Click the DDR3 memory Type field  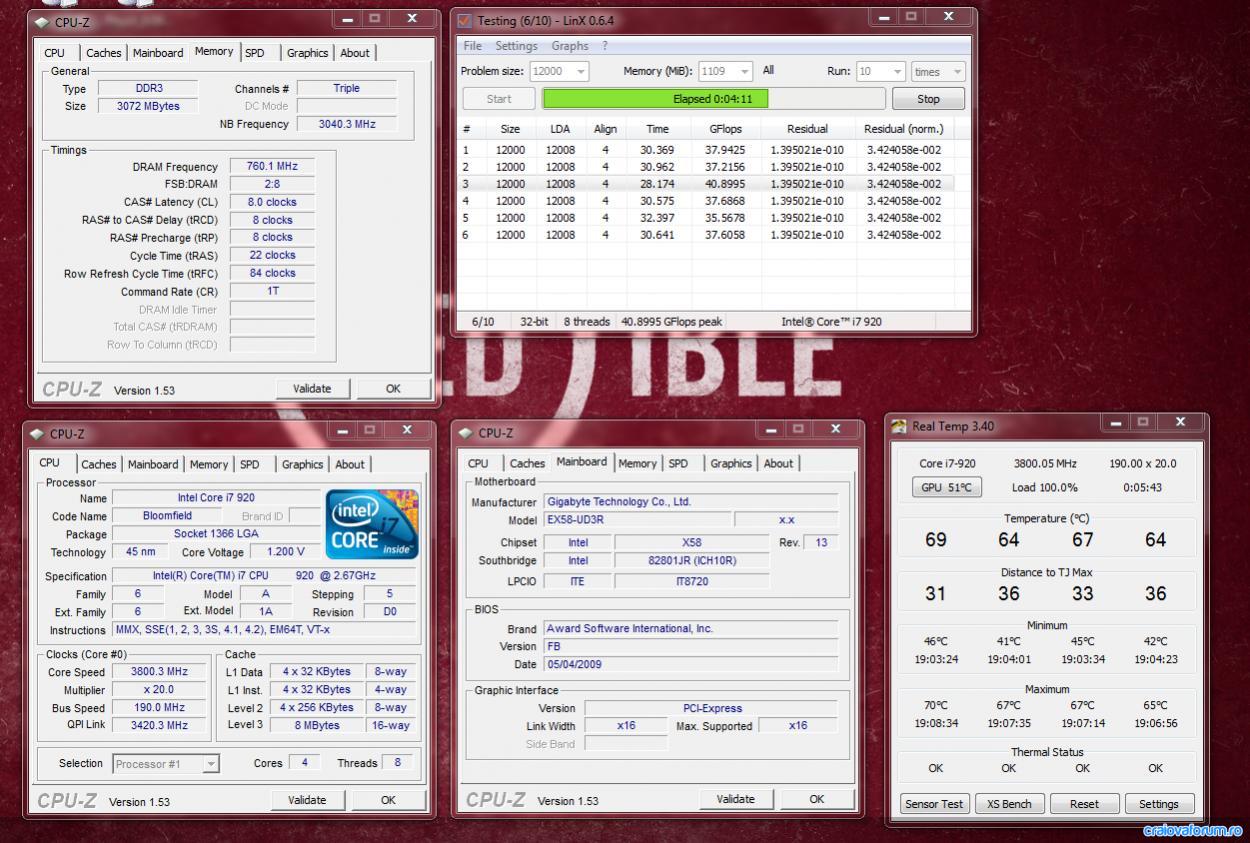pyautogui.click(x=147, y=88)
